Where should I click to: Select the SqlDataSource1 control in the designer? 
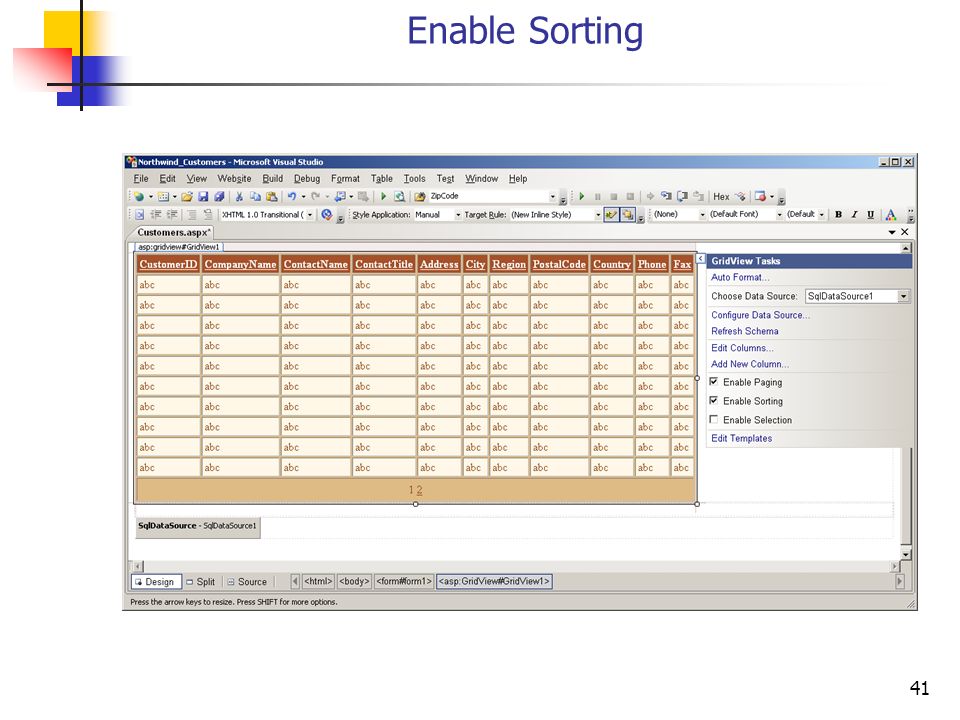coord(198,526)
